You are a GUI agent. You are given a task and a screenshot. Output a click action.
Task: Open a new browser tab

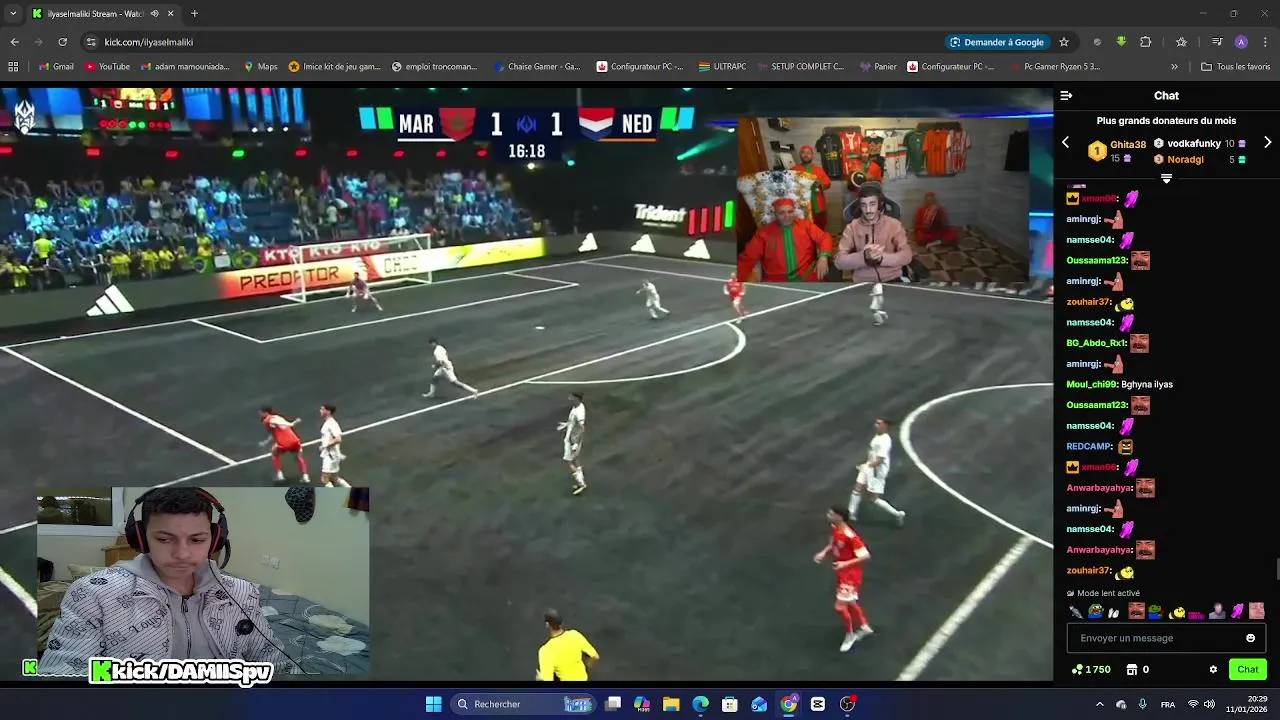[x=194, y=14]
